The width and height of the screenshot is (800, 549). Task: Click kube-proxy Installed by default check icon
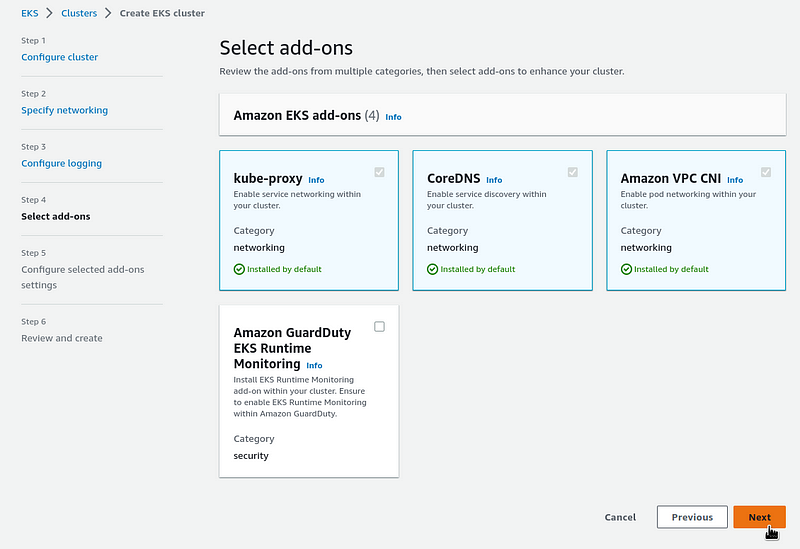pos(239,269)
